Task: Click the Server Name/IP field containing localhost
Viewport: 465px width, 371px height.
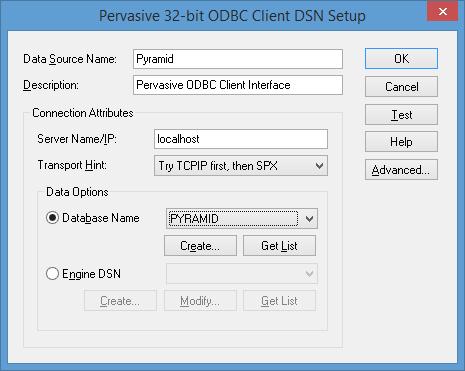Action: click(x=241, y=139)
